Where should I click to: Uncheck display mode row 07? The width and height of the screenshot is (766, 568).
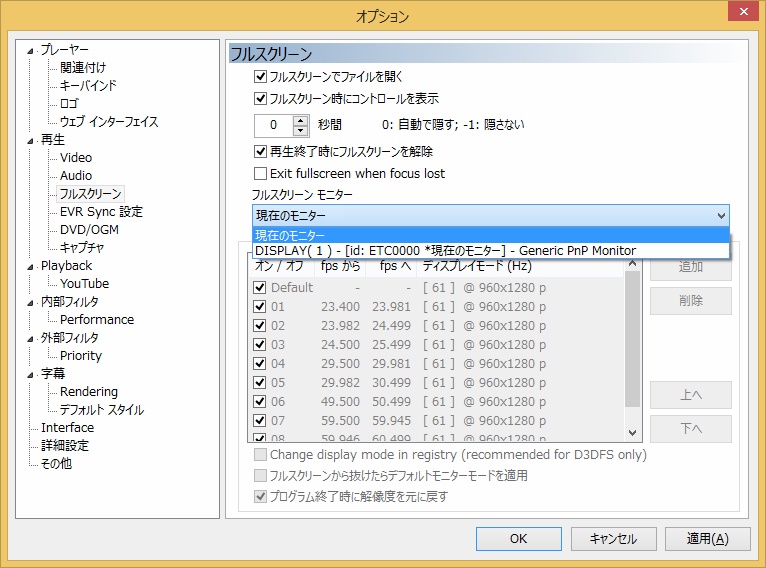[260, 421]
